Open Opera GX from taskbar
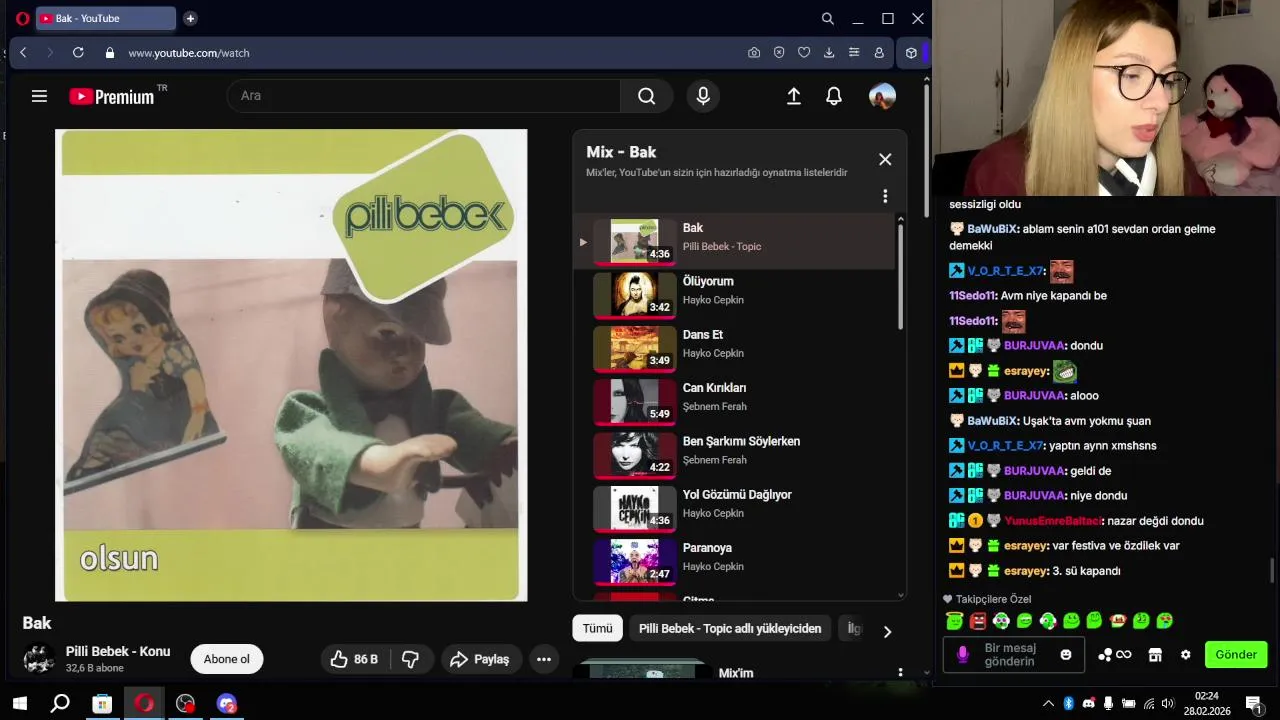1280x720 pixels. click(144, 704)
